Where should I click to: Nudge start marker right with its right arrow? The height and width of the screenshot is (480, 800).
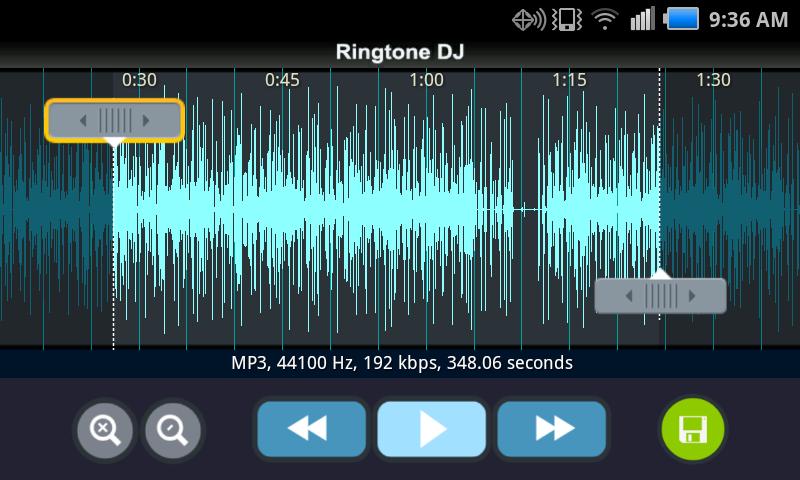pos(146,121)
